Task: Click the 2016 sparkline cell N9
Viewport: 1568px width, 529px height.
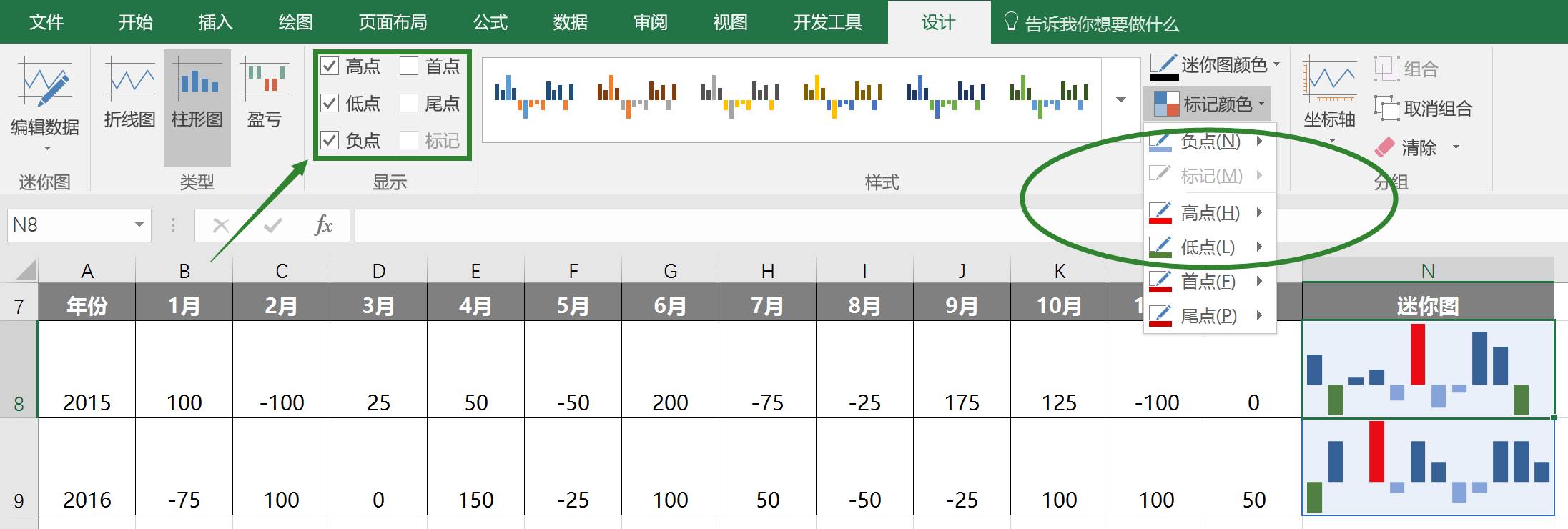Action: [x=1428, y=466]
